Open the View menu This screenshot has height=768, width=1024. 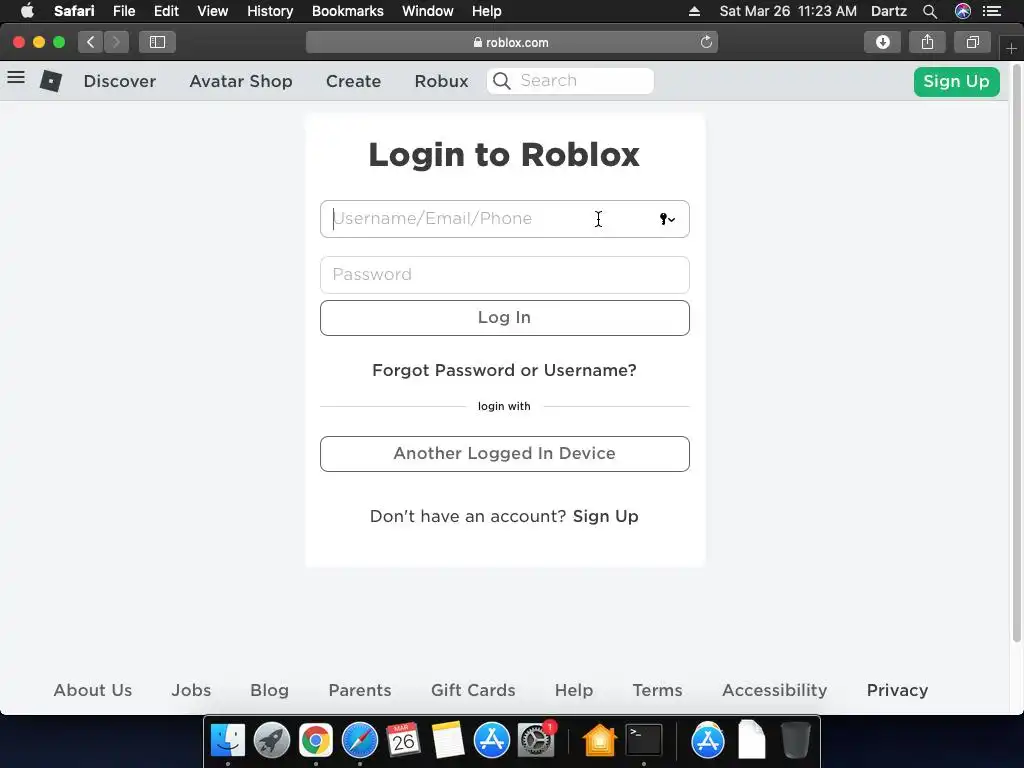click(x=213, y=11)
